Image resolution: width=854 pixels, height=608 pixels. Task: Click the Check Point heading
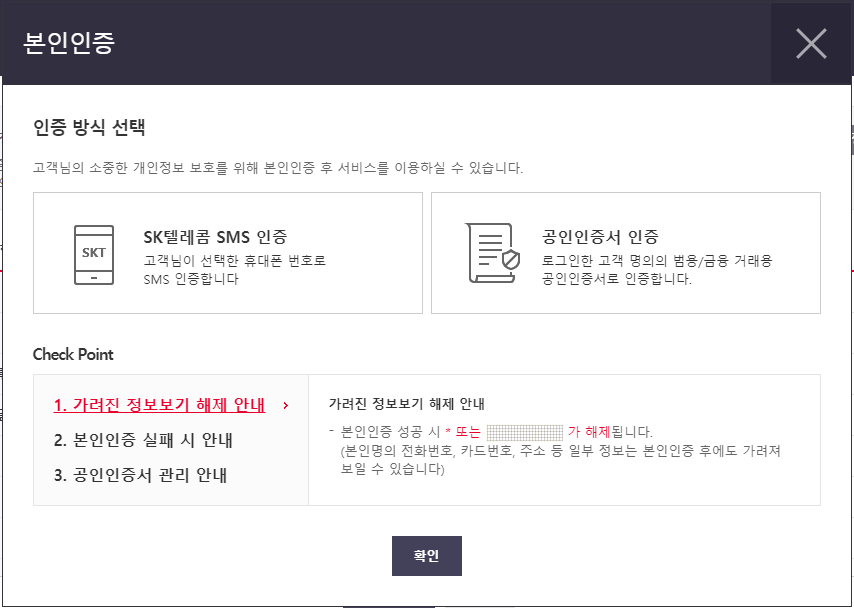73,355
